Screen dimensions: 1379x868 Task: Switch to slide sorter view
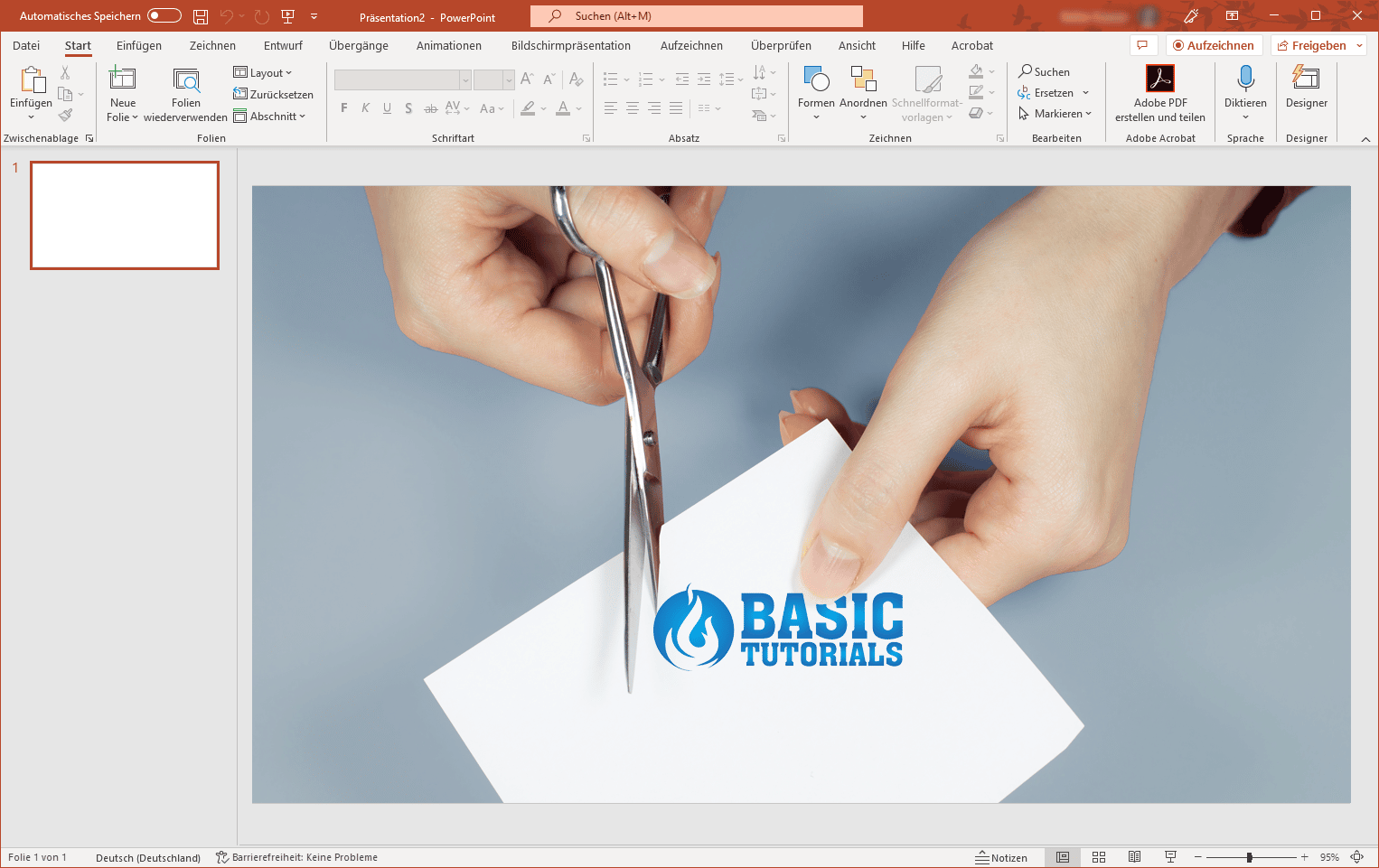pyautogui.click(x=1099, y=857)
